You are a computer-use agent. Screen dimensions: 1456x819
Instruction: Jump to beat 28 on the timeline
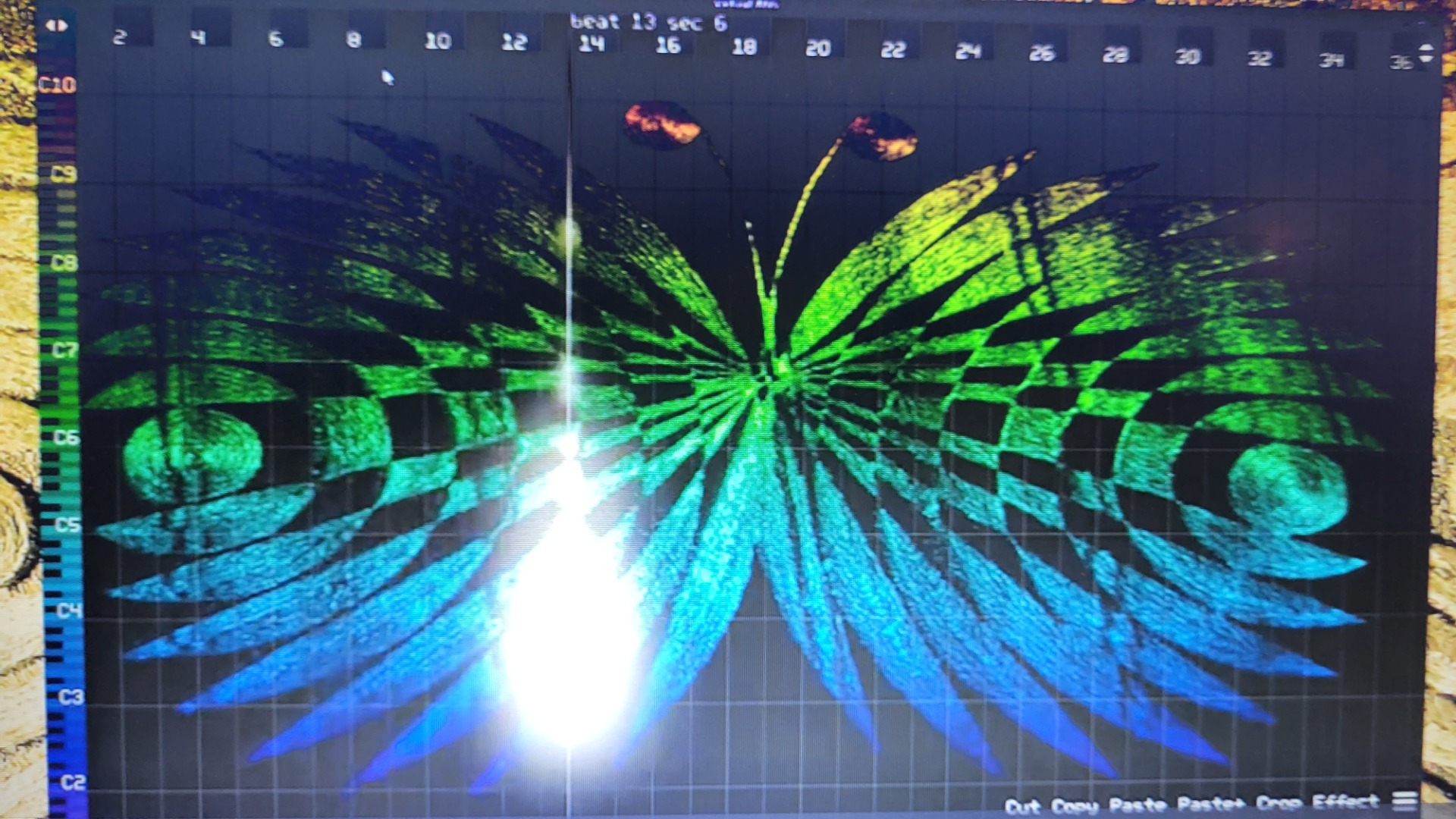[1116, 55]
